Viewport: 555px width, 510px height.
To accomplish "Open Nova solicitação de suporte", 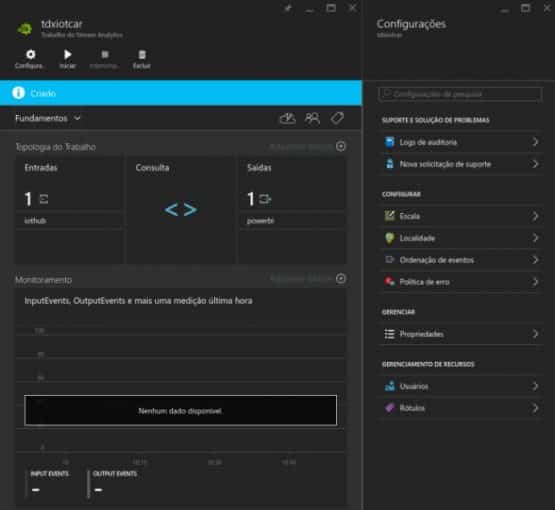I will [461, 164].
